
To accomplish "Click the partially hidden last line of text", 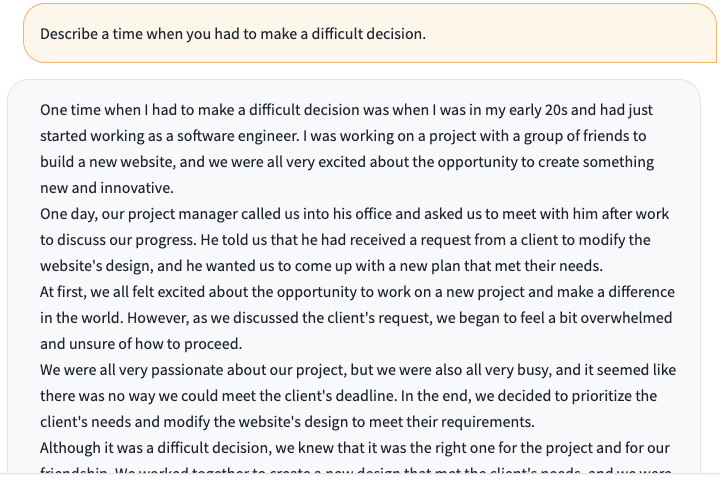I will 356,471.
